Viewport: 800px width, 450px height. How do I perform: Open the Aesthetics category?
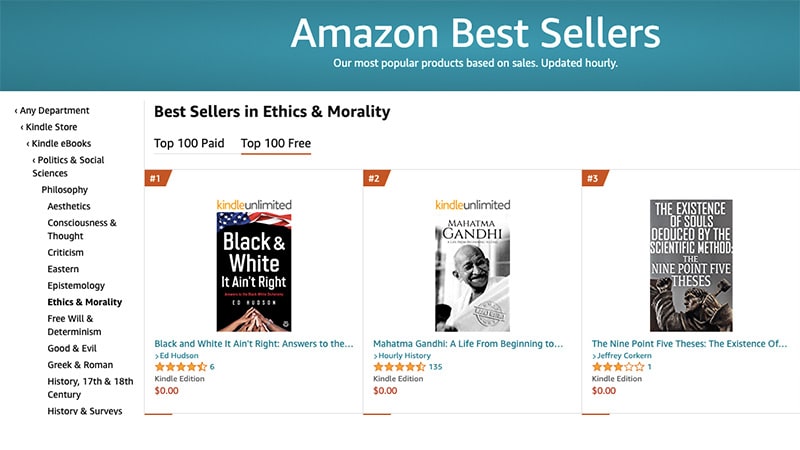coord(69,206)
